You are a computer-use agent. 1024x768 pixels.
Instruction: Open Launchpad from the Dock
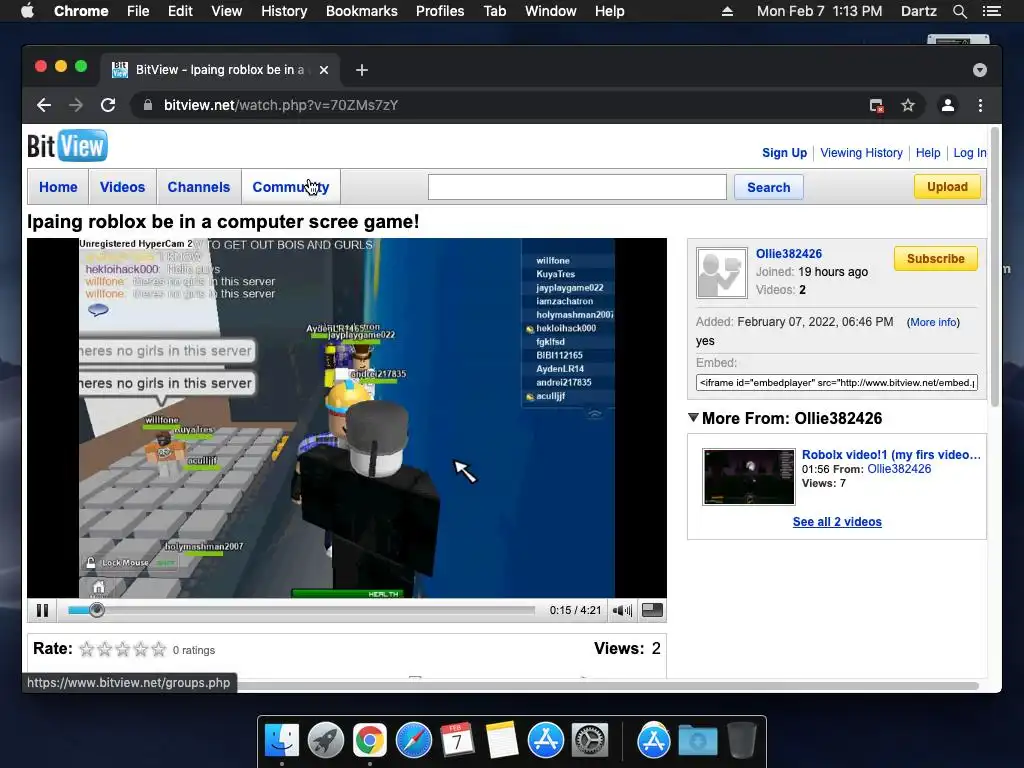pyautogui.click(x=326, y=741)
